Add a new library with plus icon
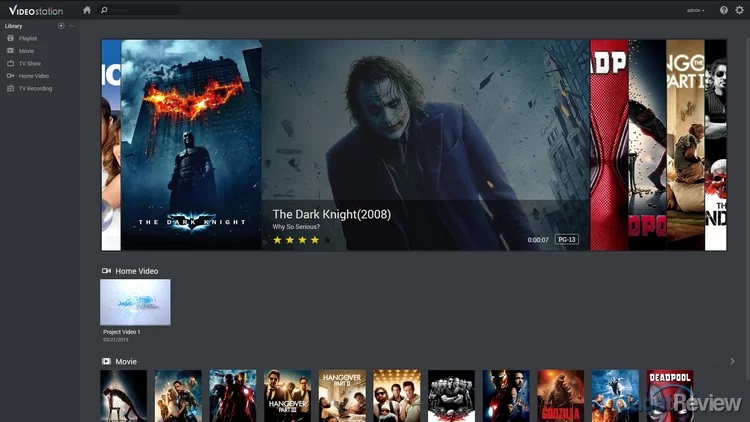The image size is (750, 422). pyautogui.click(x=61, y=26)
